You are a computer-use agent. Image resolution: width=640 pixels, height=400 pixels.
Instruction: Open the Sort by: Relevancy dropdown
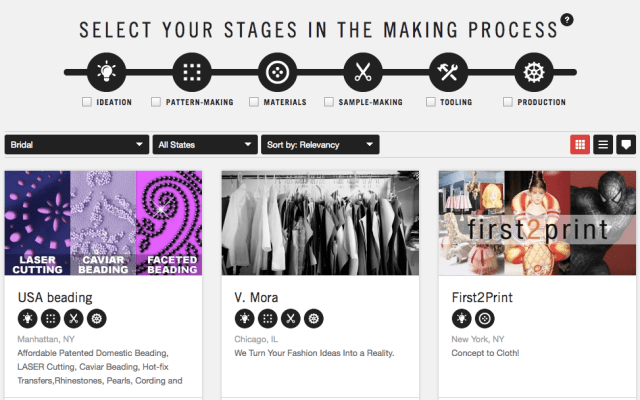coord(320,145)
